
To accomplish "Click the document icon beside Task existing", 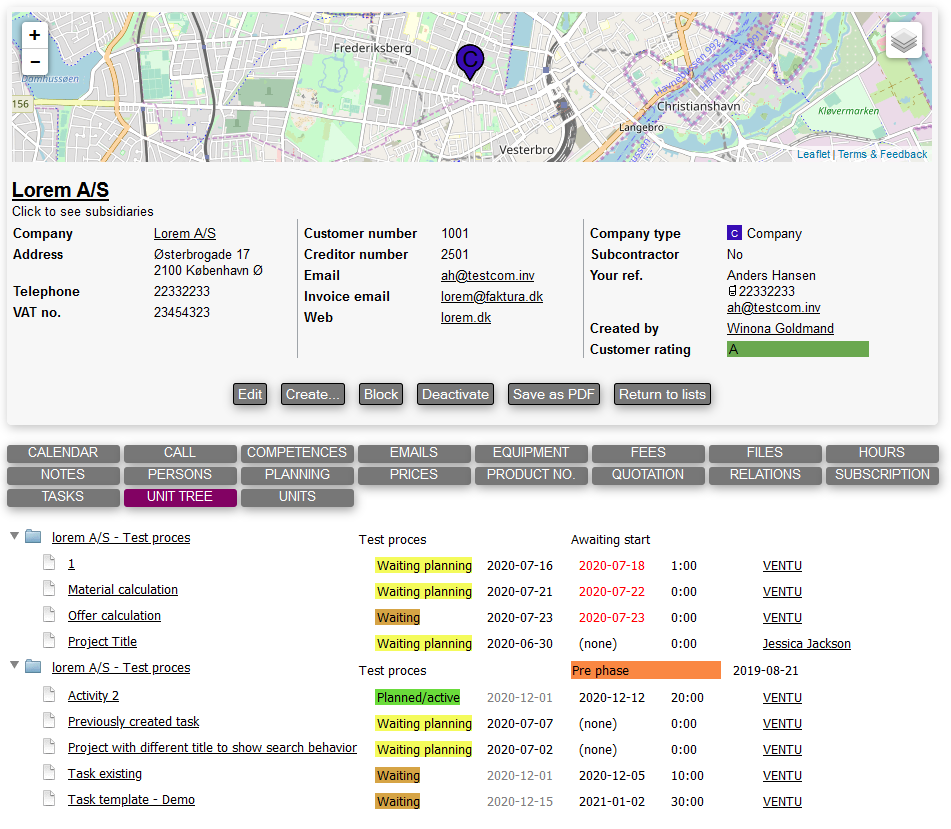I will click(x=48, y=773).
